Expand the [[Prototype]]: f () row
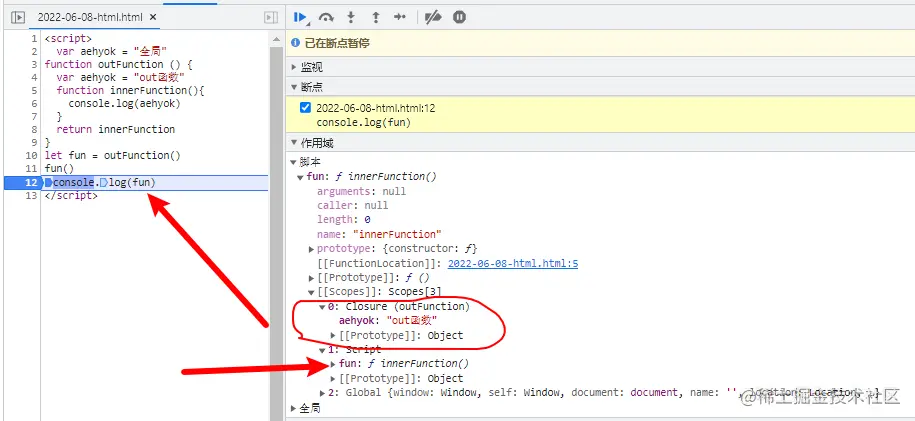The width and height of the screenshot is (915, 421). [x=312, y=278]
